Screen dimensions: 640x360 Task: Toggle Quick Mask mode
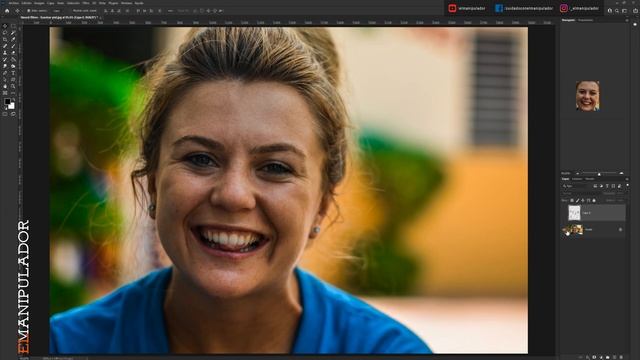5,114
